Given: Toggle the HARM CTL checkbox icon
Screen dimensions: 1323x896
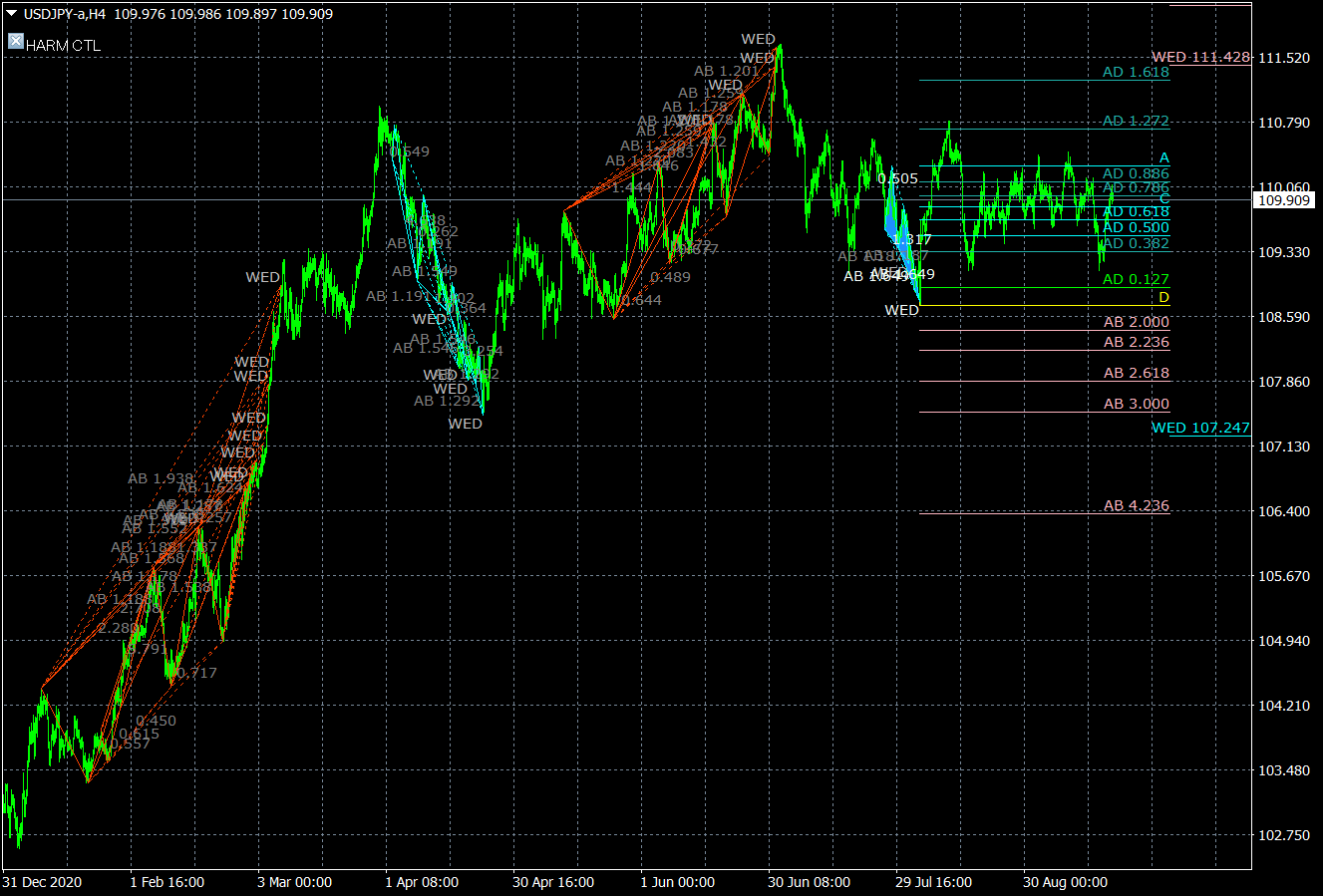Looking at the screenshot, I should click(x=15, y=41).
